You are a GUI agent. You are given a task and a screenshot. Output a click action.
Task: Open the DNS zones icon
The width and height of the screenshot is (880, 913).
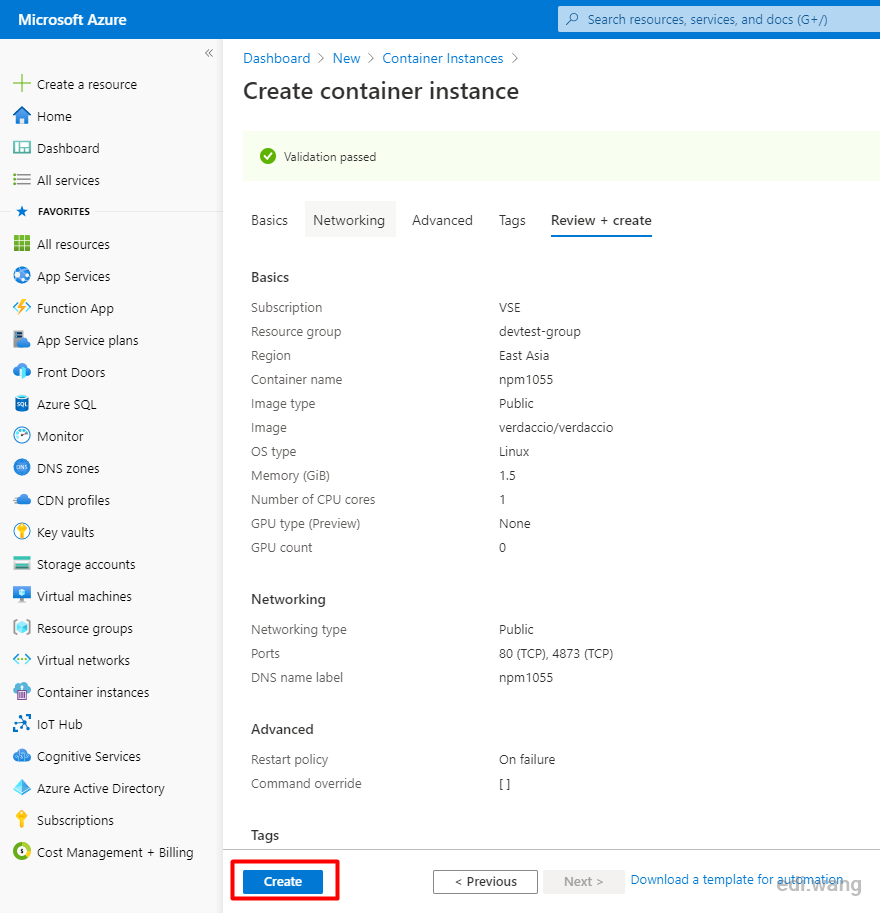[x=22, y=467]
